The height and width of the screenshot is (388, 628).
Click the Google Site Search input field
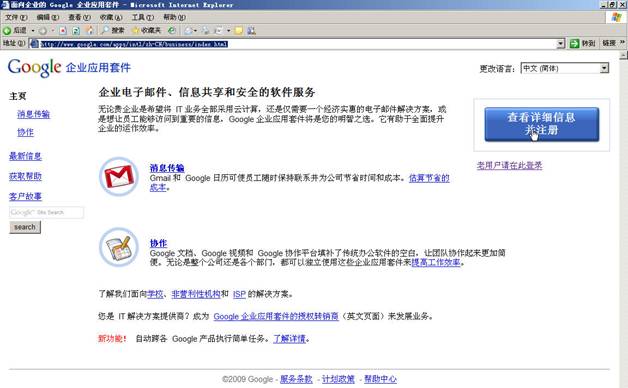(x=46, y=212)
